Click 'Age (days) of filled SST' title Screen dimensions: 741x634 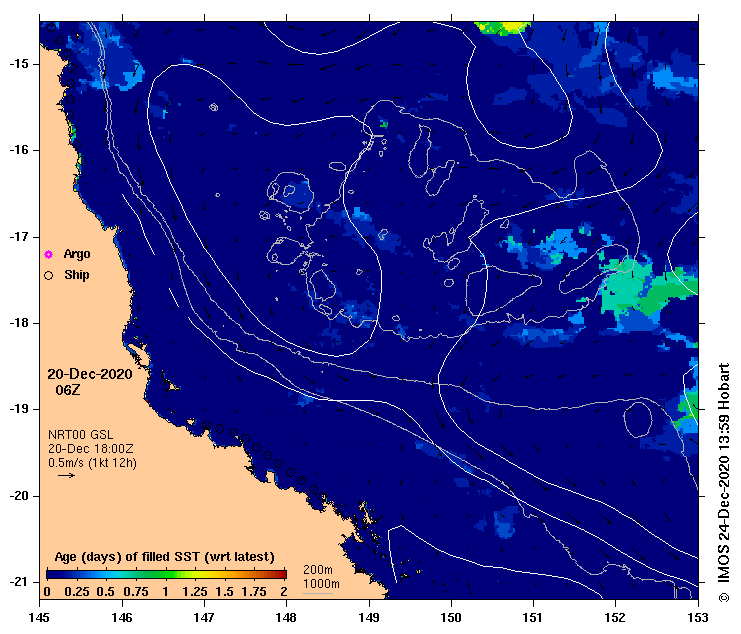(164, 557)
